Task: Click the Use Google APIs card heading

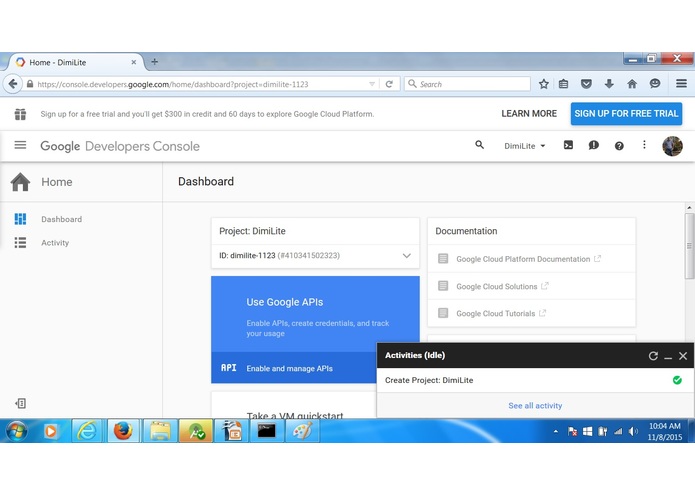Action: (x=285, y=302)
